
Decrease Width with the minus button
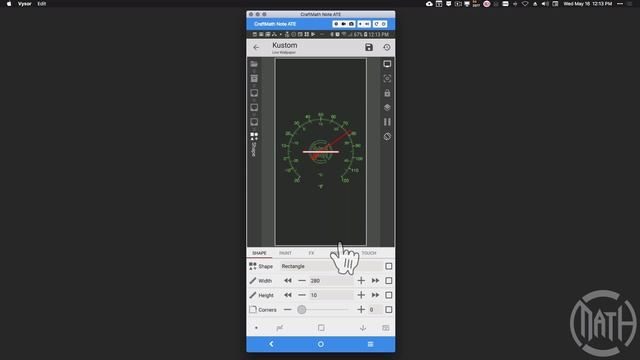(x=302, y=281)
